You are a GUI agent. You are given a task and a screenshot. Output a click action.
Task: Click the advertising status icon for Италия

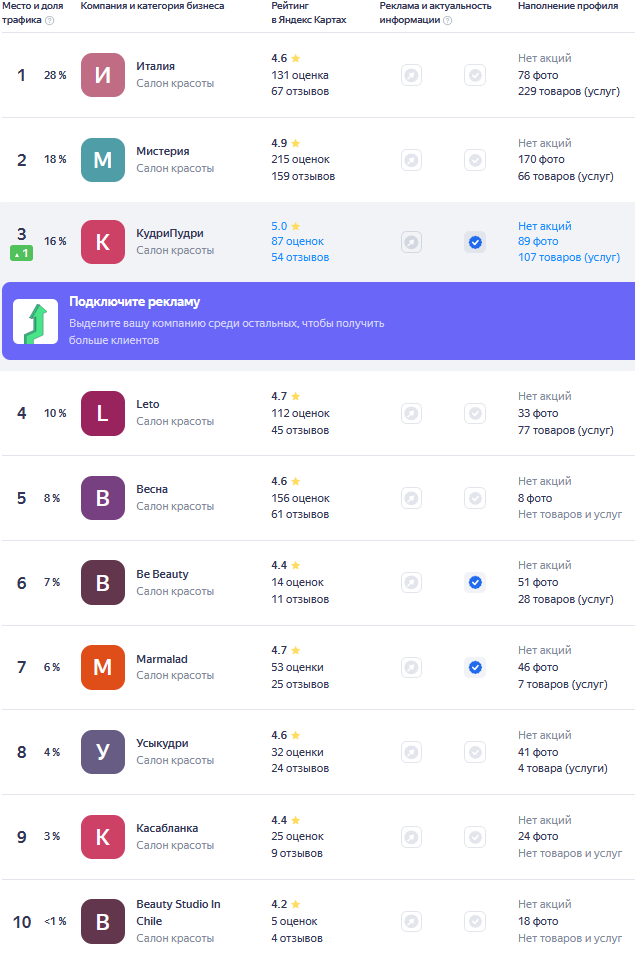(x=411, y=75)
